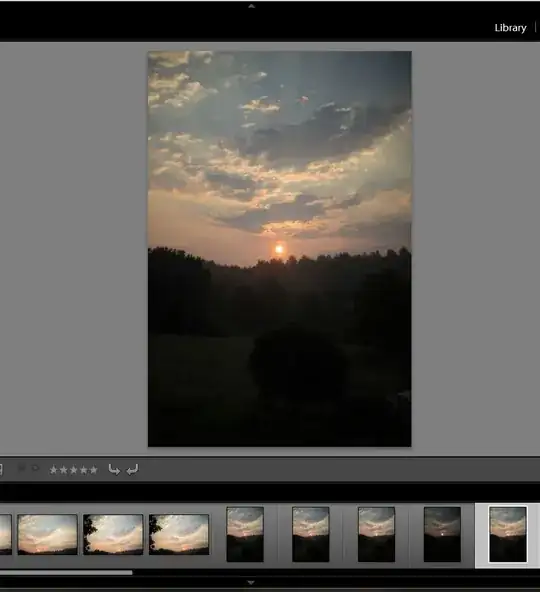Rotate photo clockwise with second arrow icon
Viewport: 540px width, 592px height.
(x=132, y=470)
